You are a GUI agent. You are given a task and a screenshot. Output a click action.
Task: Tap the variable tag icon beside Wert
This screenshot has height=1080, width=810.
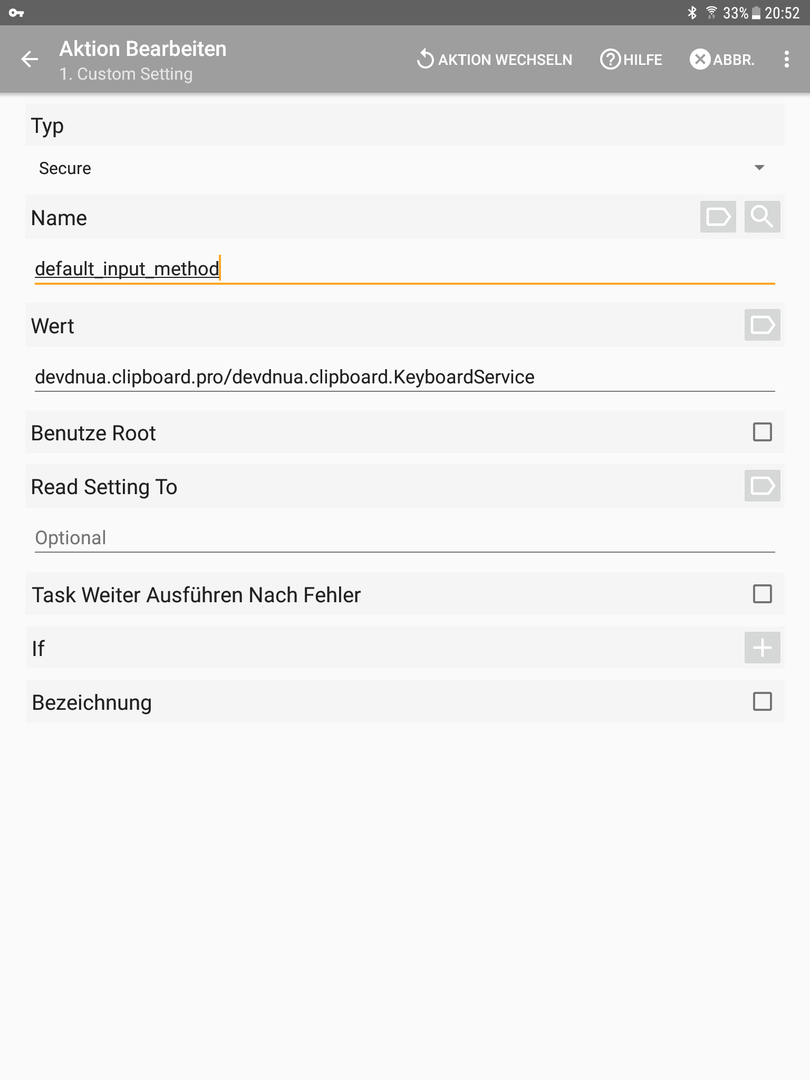(762, 324)
